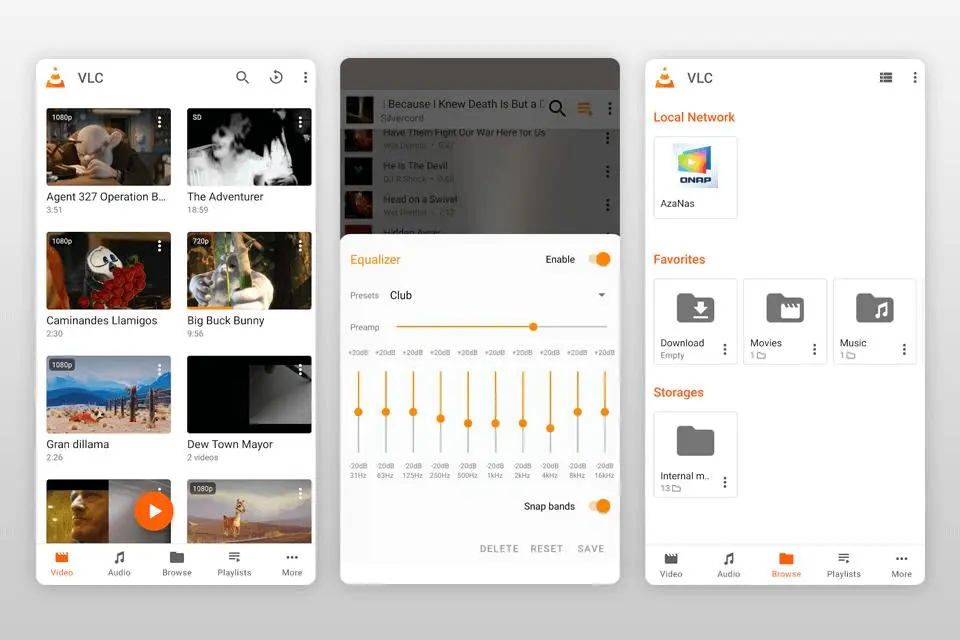
Task: Open options for Caminandes Llamigos video
Action: (x=160, y=246)
